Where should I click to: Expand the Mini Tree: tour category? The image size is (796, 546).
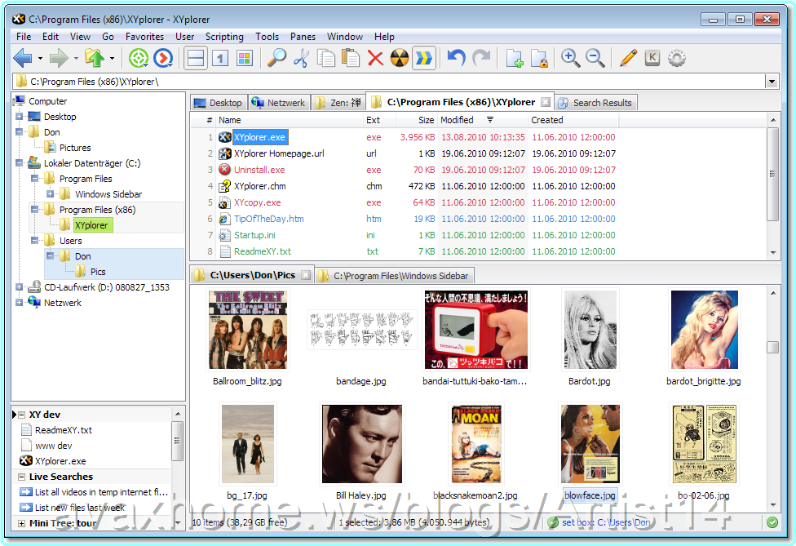[x=22, y=523]
